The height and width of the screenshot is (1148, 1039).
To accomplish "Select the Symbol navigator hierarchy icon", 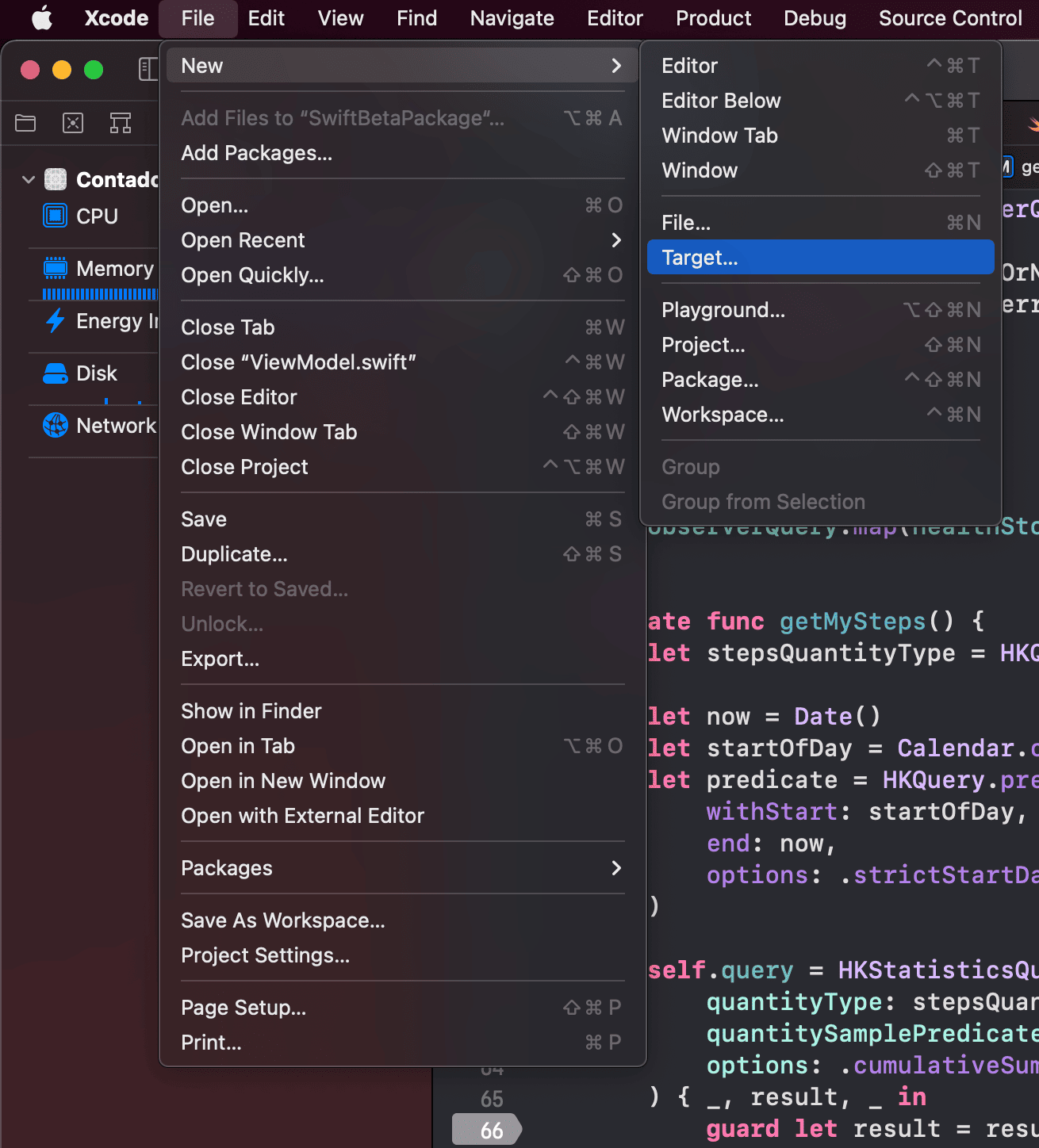I will click(x=121, y=123).
